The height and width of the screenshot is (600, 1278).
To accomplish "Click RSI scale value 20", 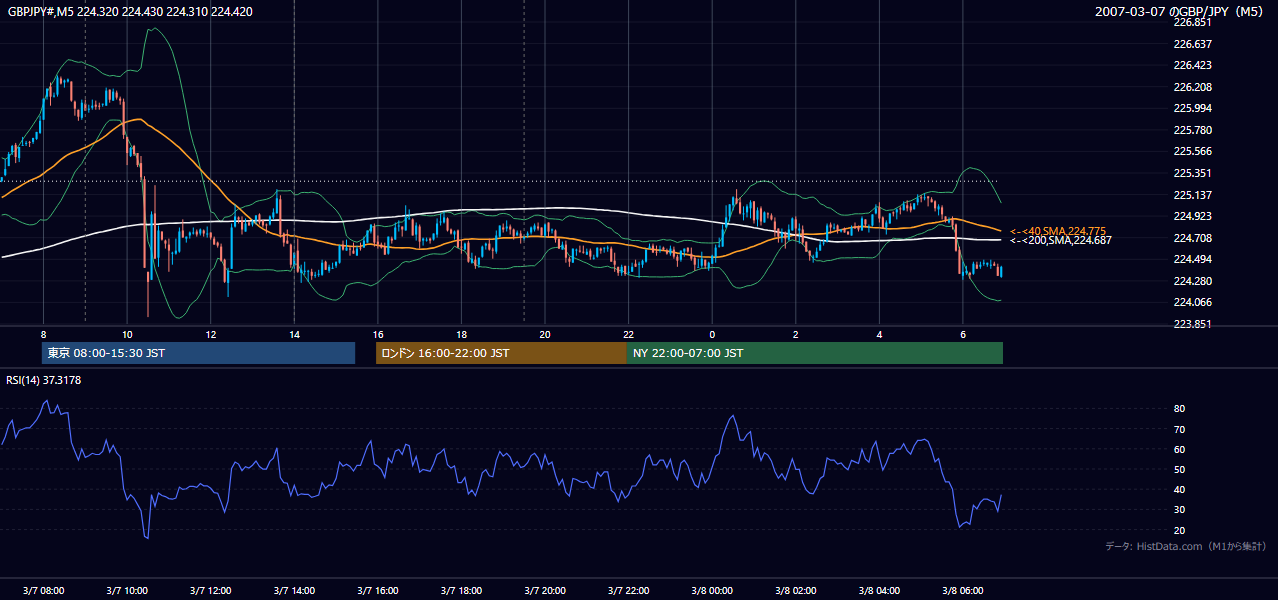I will point(1179,530).
